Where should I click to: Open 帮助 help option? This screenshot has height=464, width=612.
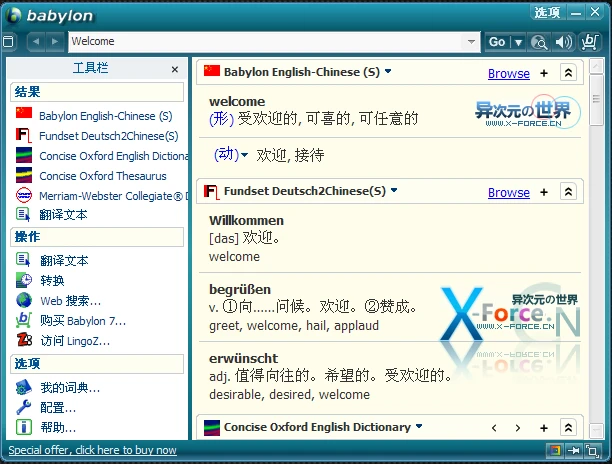(x=58, y=428)
